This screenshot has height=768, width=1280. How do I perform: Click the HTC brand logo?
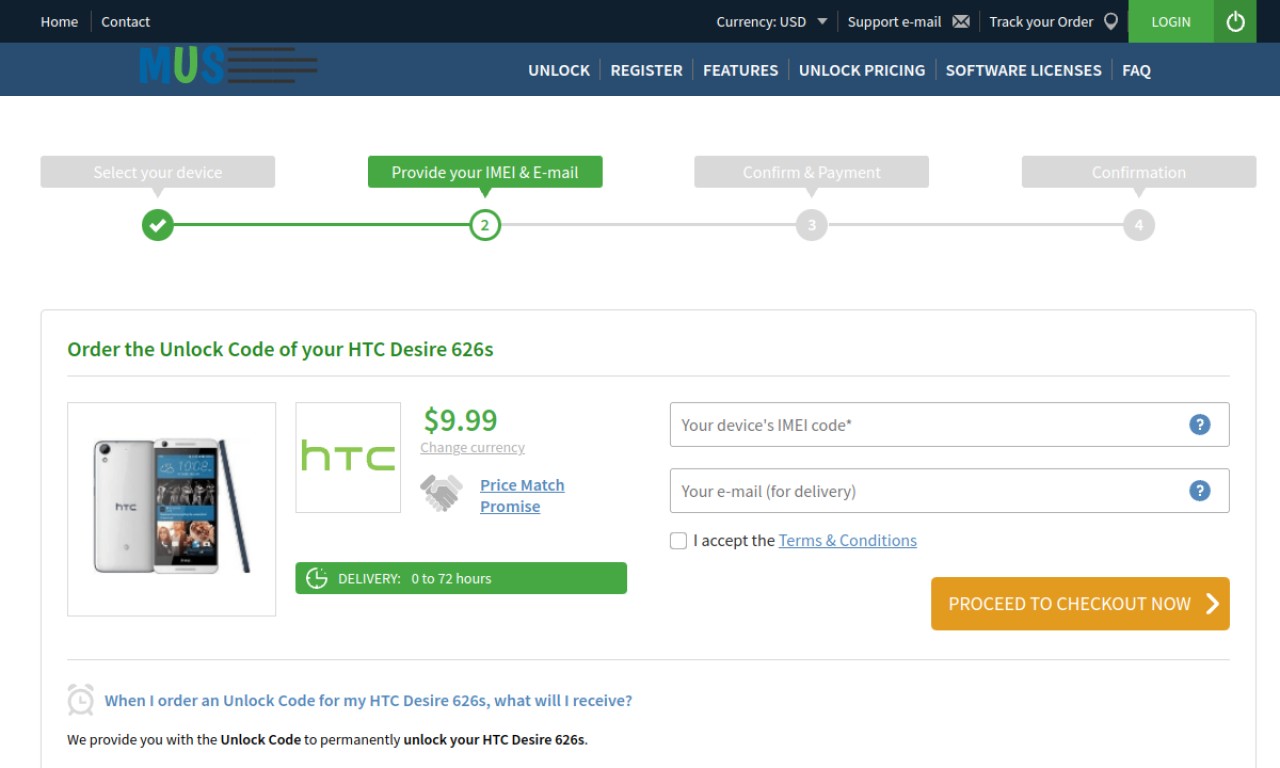[x=348, y=457]
